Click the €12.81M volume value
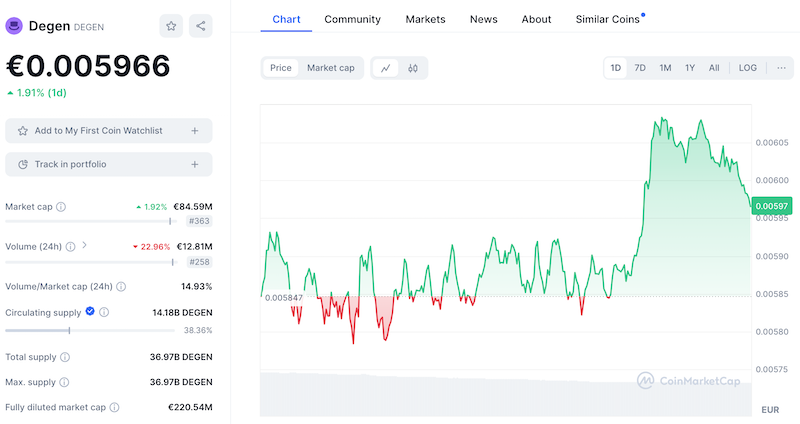Image resolution: width=800 pixels, height=424 pixels. 194,246
